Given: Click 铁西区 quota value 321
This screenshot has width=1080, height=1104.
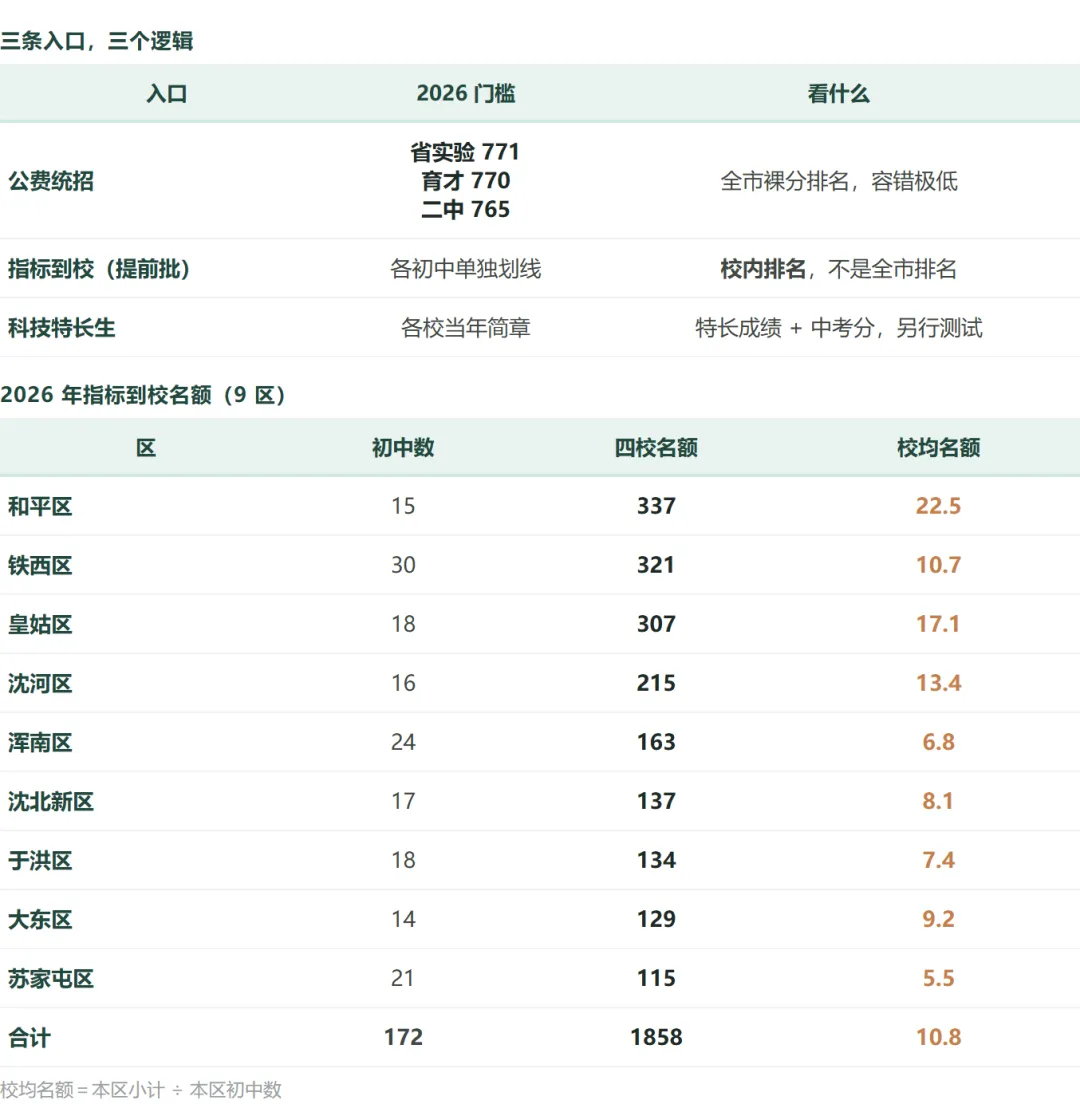Looking at the screenshot, I should (656, 565).
